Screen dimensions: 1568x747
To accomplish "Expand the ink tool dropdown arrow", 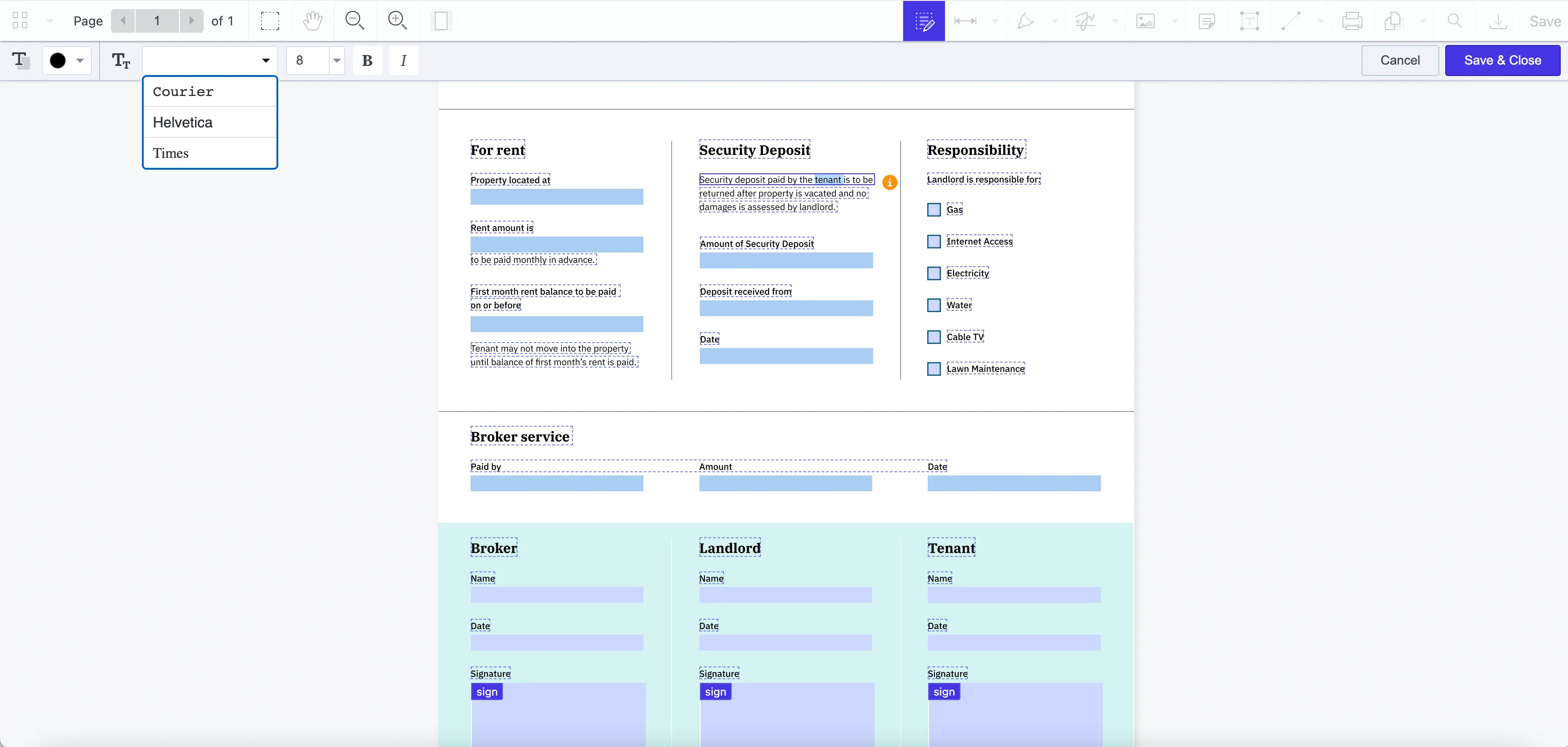I will [1055, 20].
